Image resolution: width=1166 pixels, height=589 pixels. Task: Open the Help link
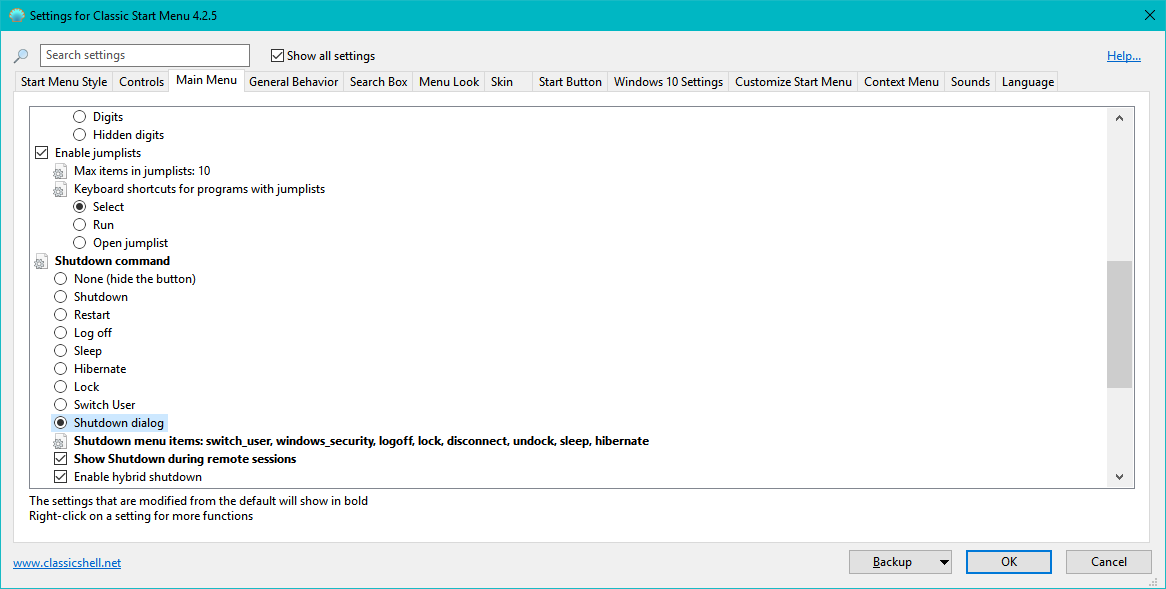point(1124,56)
